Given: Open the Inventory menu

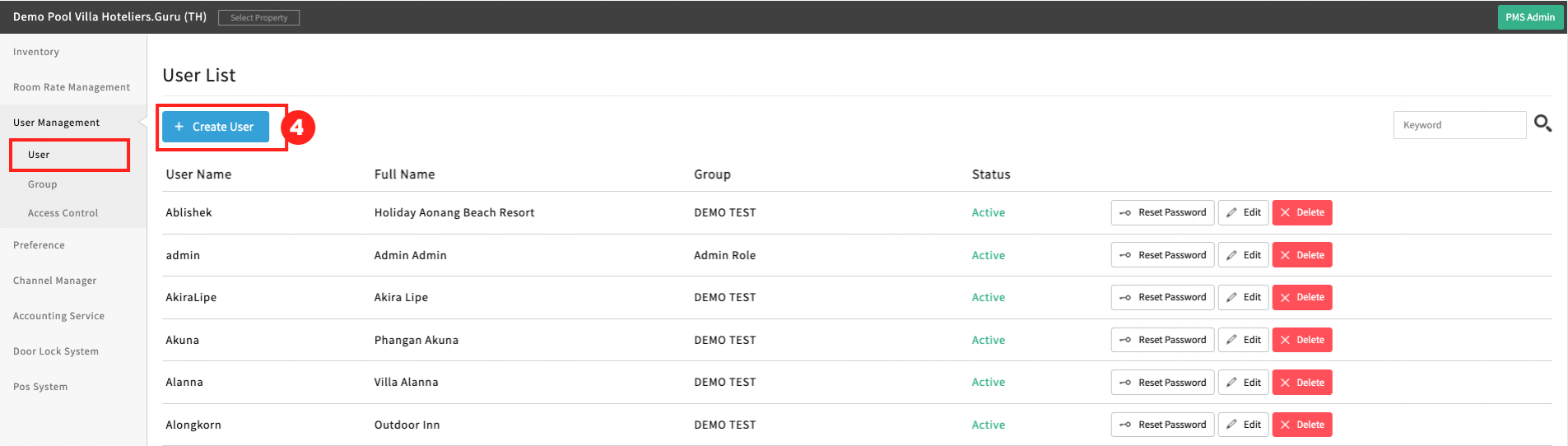Looking at the screenshot, I should (x=36, y=52).
